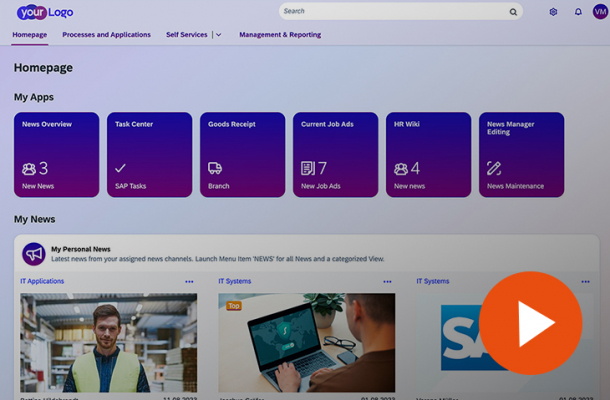Open the News Overview app tile
The width and height of the screenshot is (610, 400).
point(56,154)
